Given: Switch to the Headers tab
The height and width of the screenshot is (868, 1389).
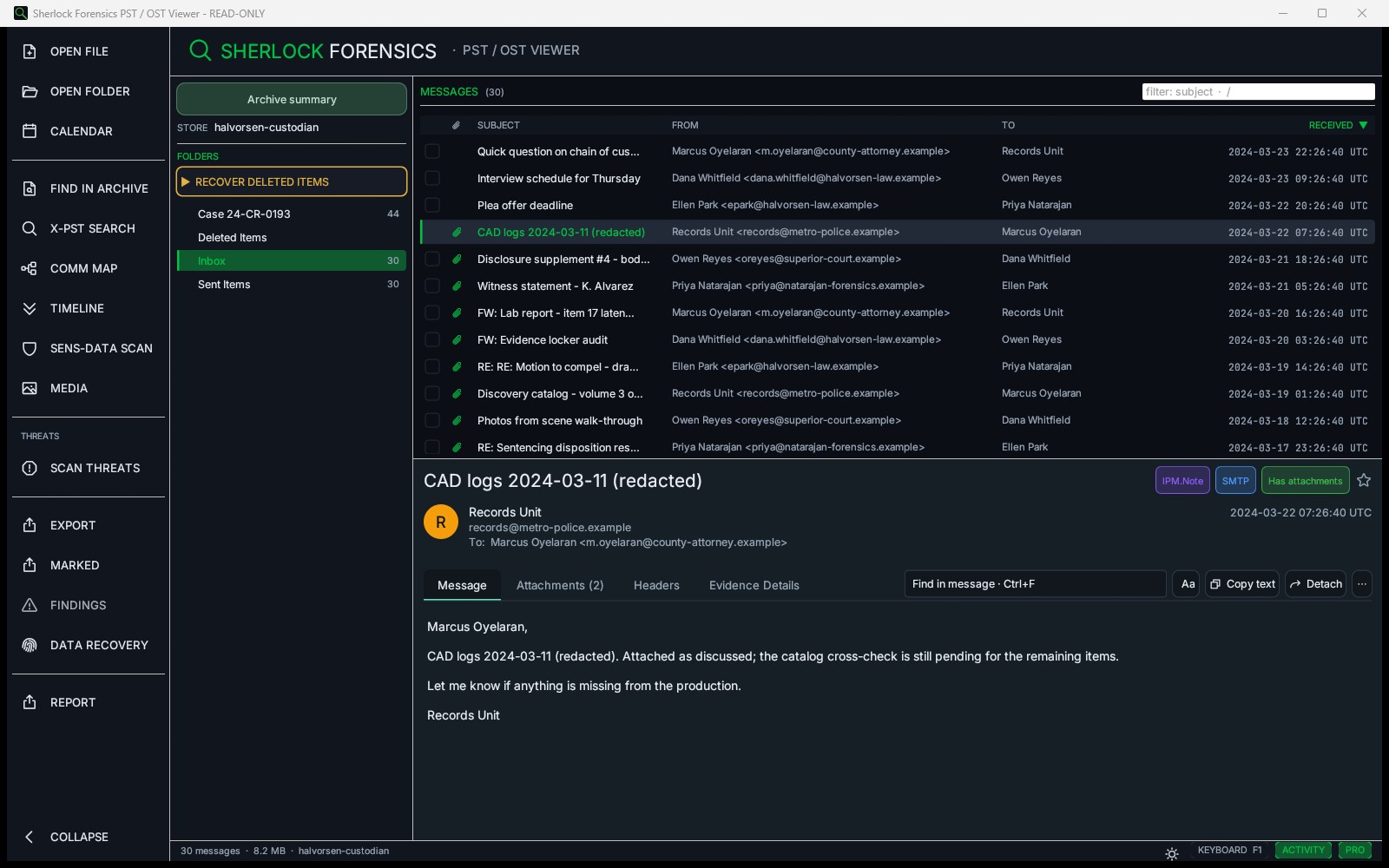Looking at the screenshot, I should [656, 585].
